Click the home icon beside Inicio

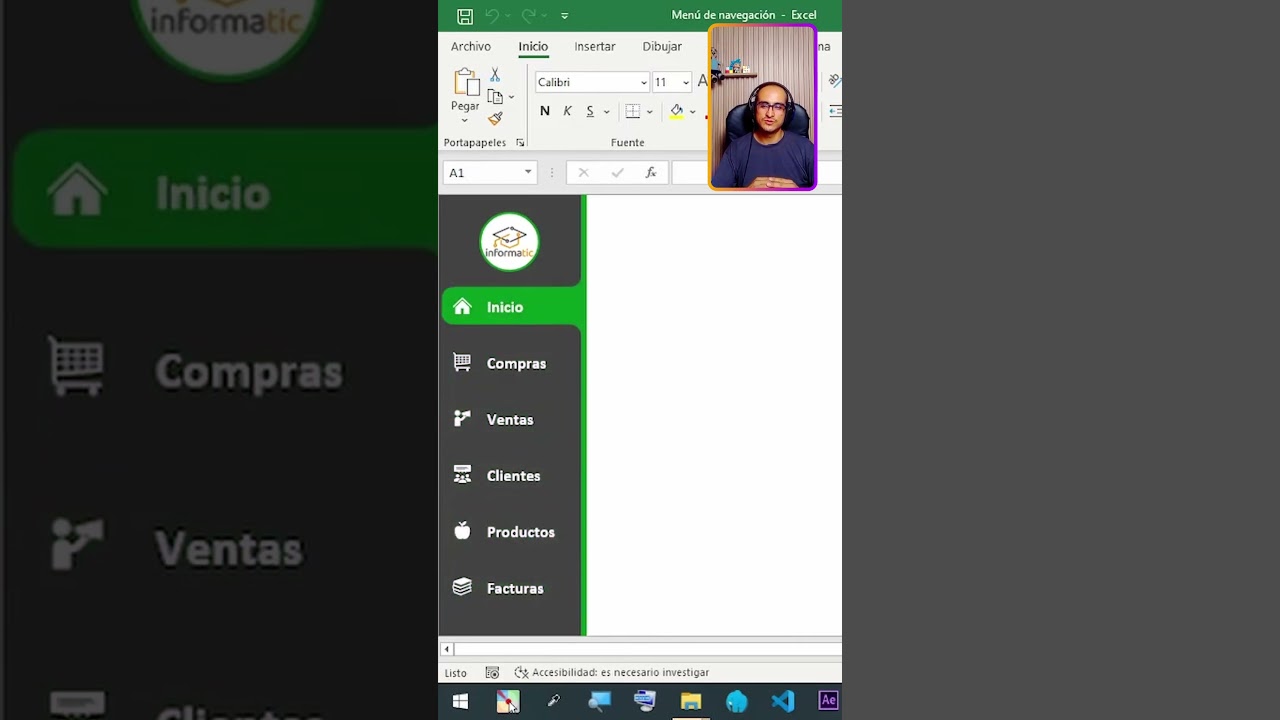(x=462, y=307)
